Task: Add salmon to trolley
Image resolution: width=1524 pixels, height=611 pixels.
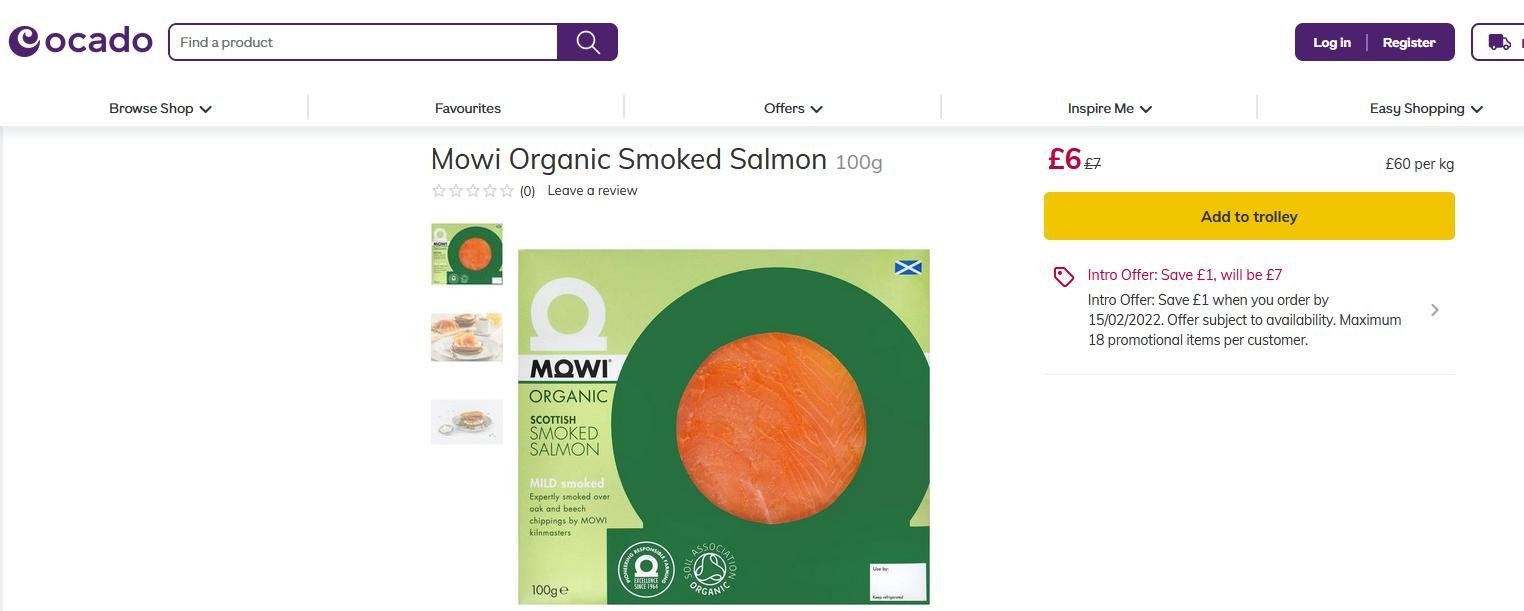Action: tap(1248, 216)
